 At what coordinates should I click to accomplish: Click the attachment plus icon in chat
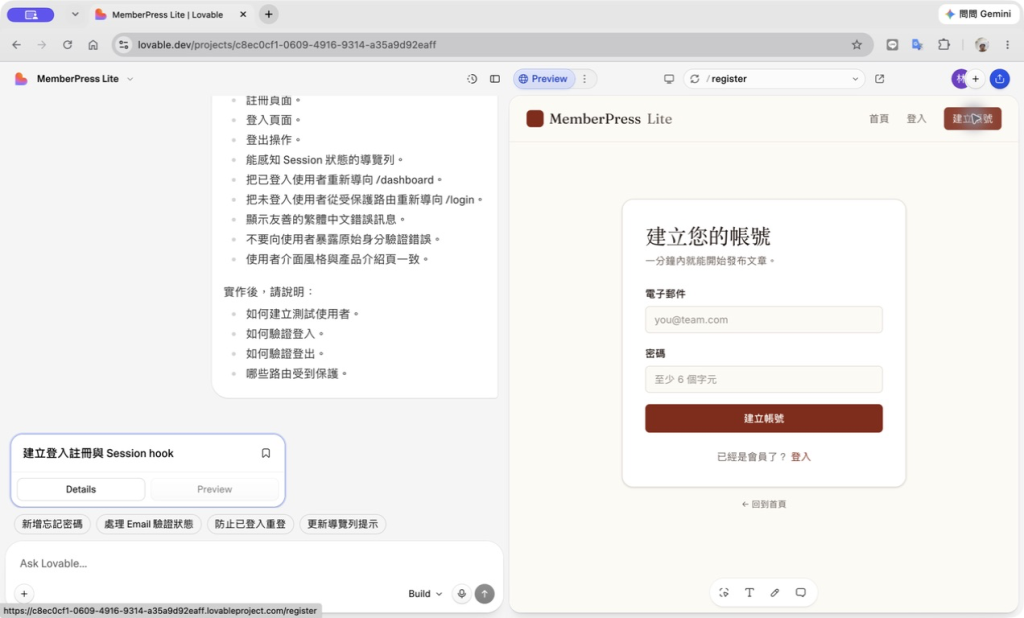(x=24, y=594)
